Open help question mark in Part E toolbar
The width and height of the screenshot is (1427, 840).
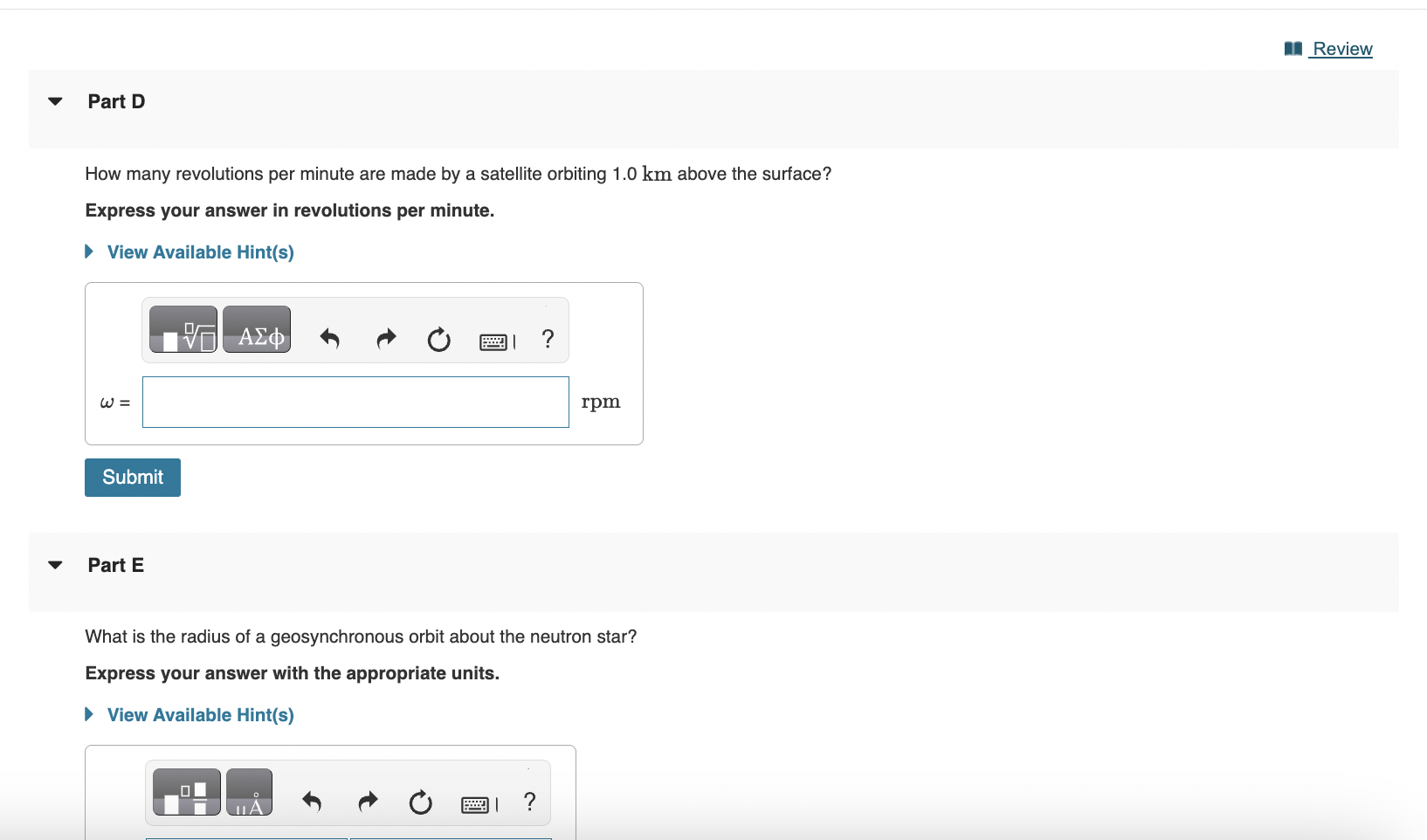529,802
